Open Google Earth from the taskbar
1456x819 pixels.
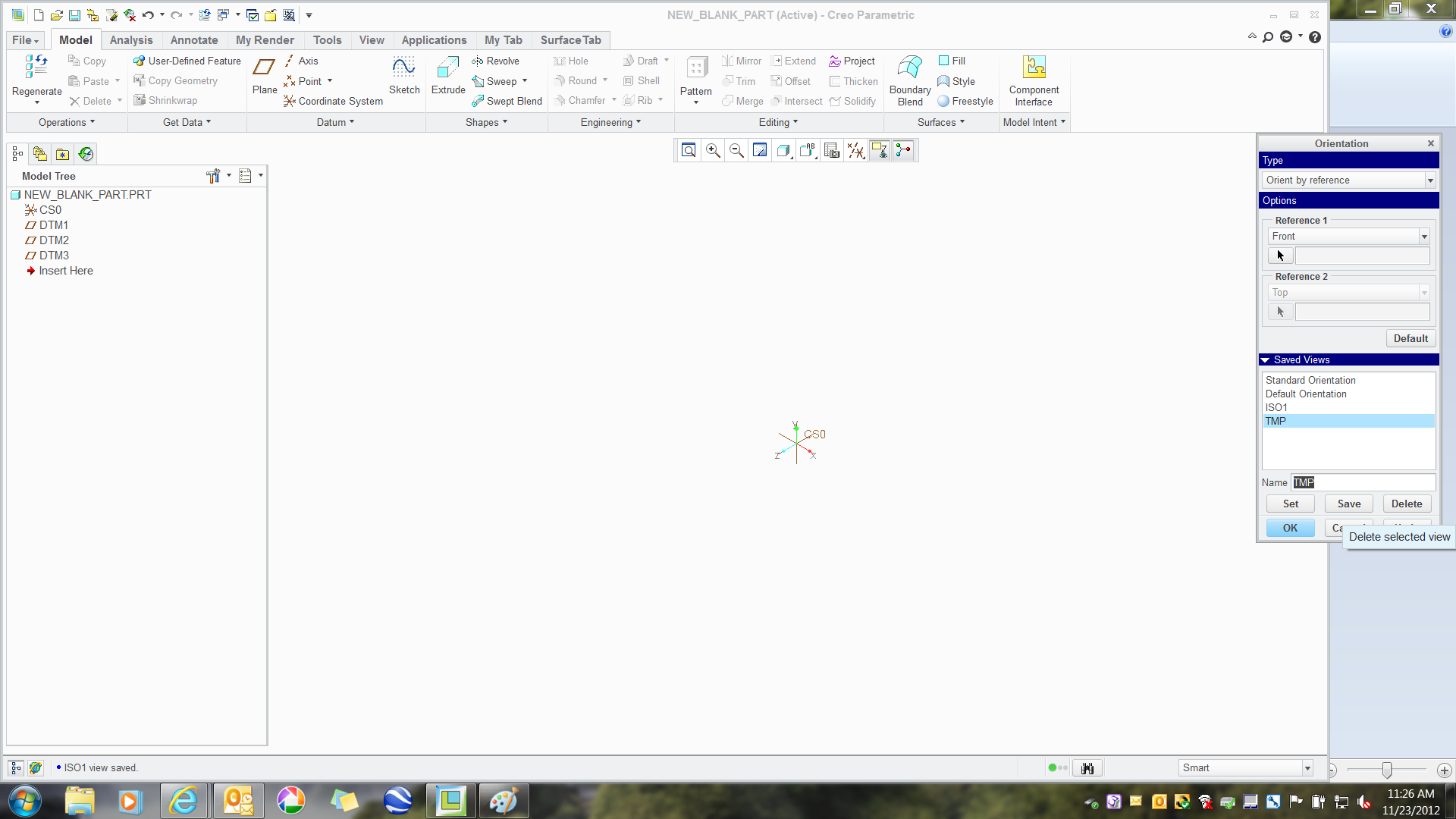397,801
